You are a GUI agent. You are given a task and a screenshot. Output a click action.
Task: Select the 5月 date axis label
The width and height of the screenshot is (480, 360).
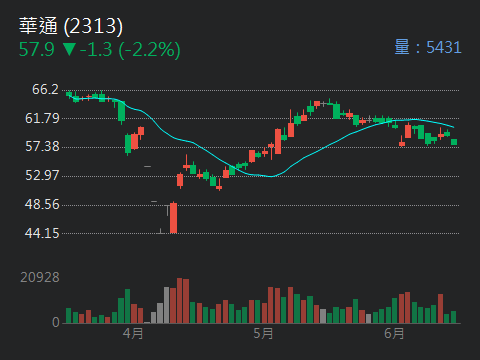tap(263, 333)
